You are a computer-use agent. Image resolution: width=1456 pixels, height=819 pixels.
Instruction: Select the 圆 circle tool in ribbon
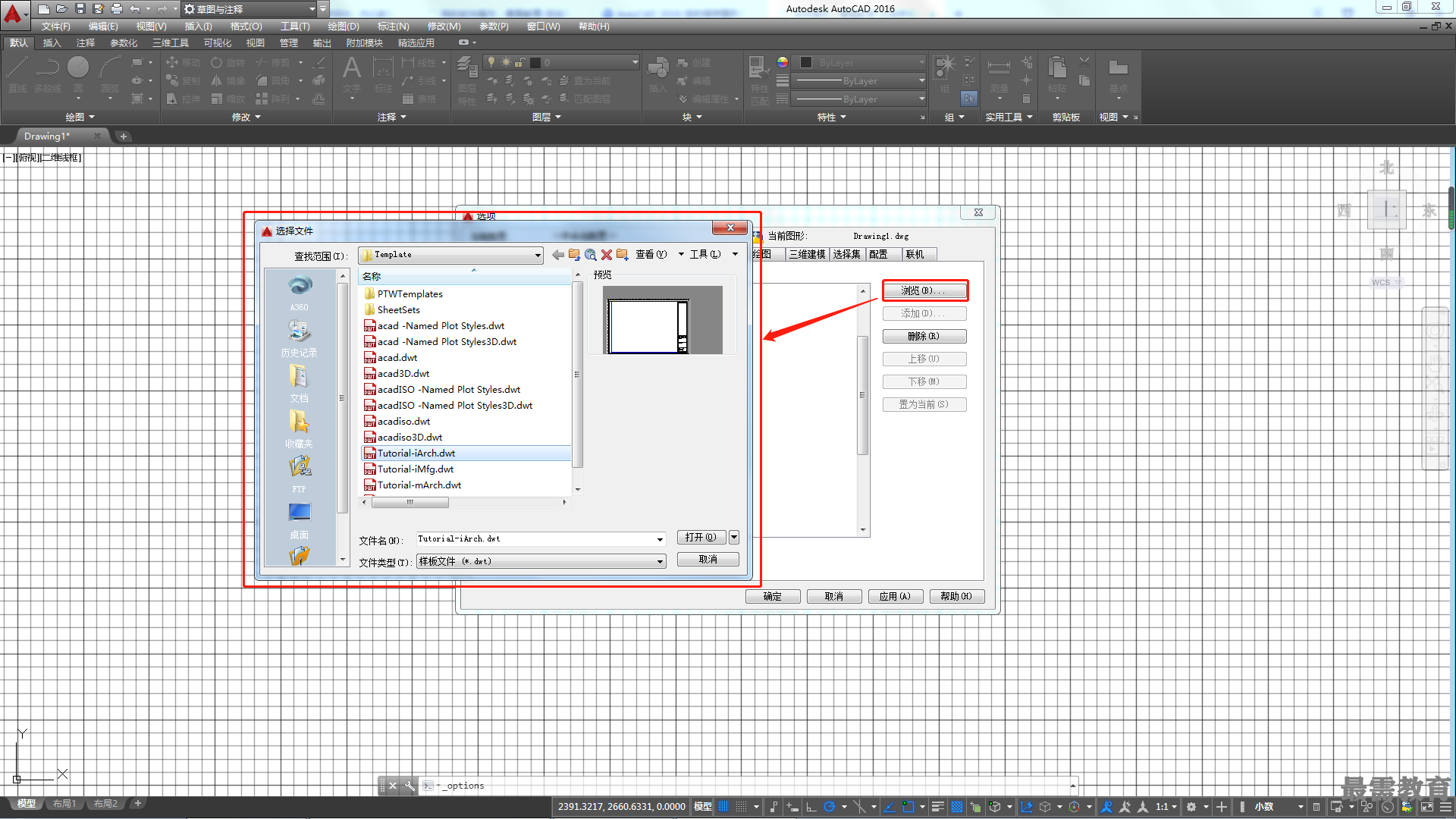tap(78, 74)
